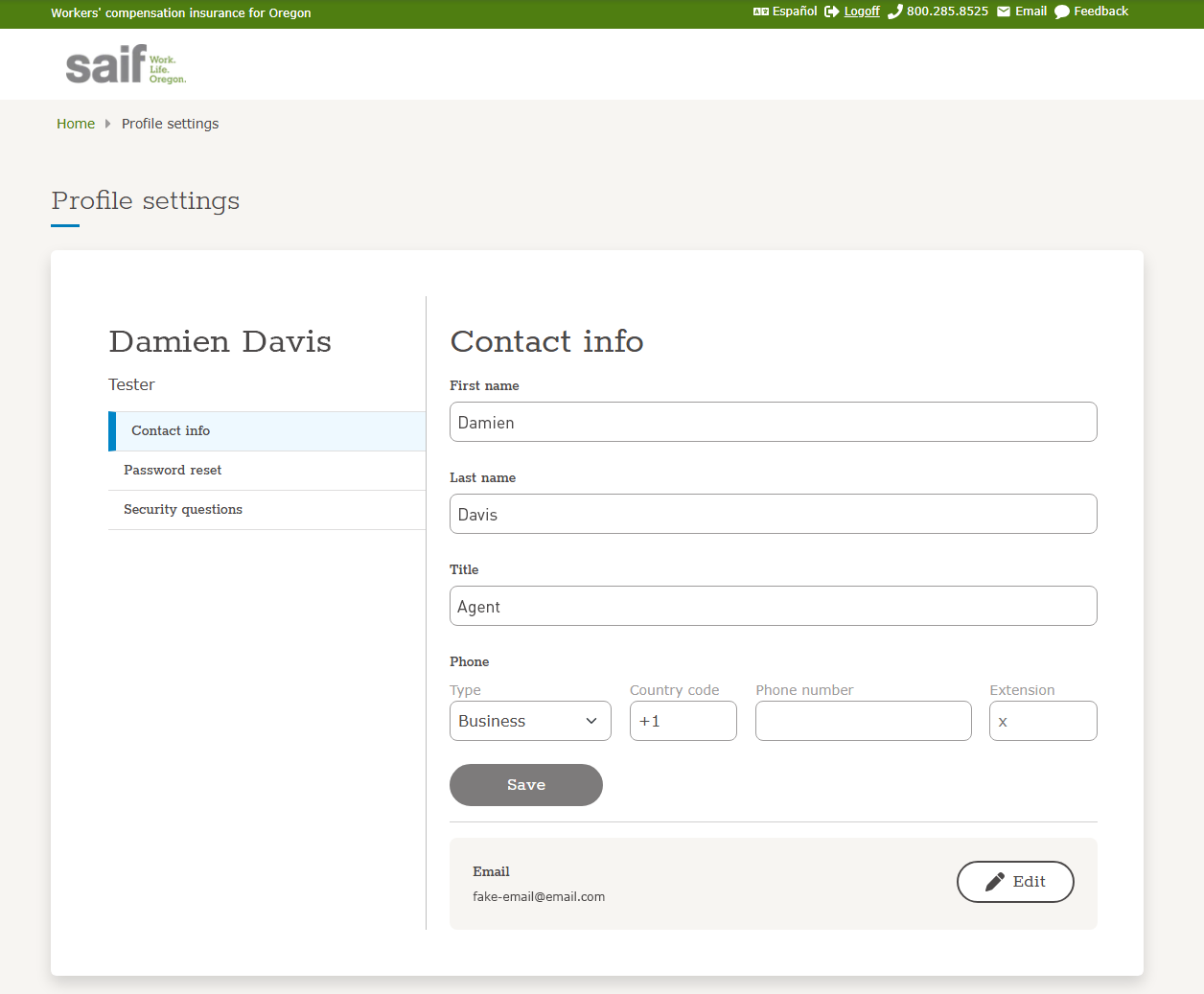Click the Logoff link text
Viewport: 1204px width, 994px height.
click(862, 12)
